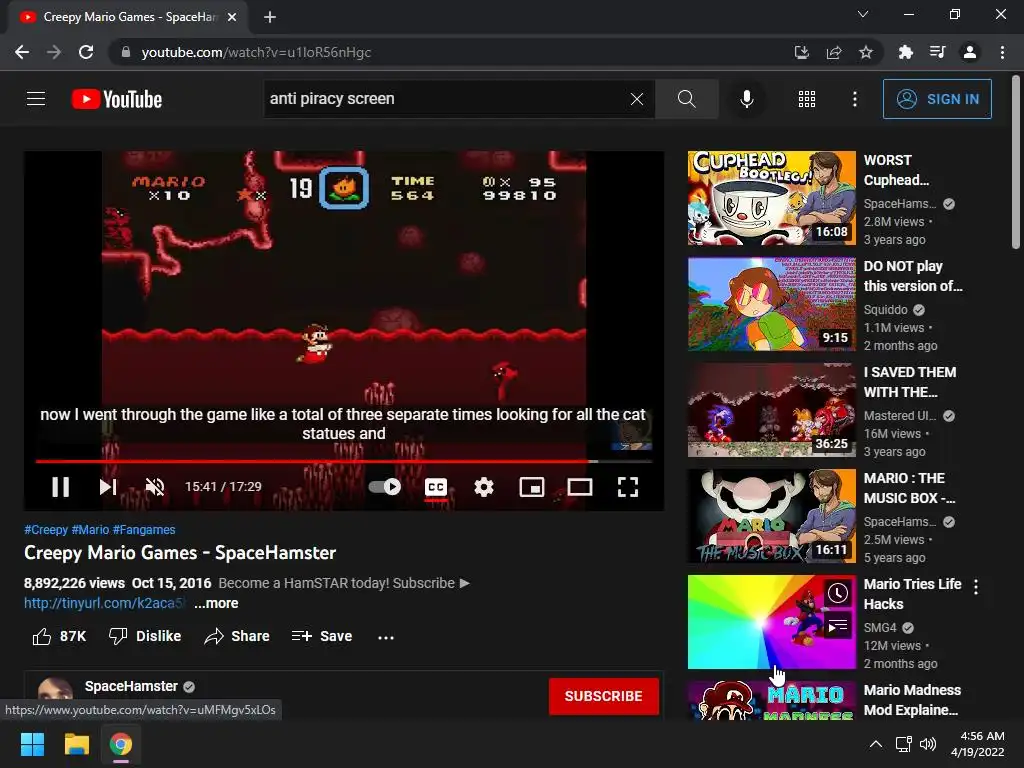
Task: Open File Explorer from taskbar
Action: (x=76, y=744)
